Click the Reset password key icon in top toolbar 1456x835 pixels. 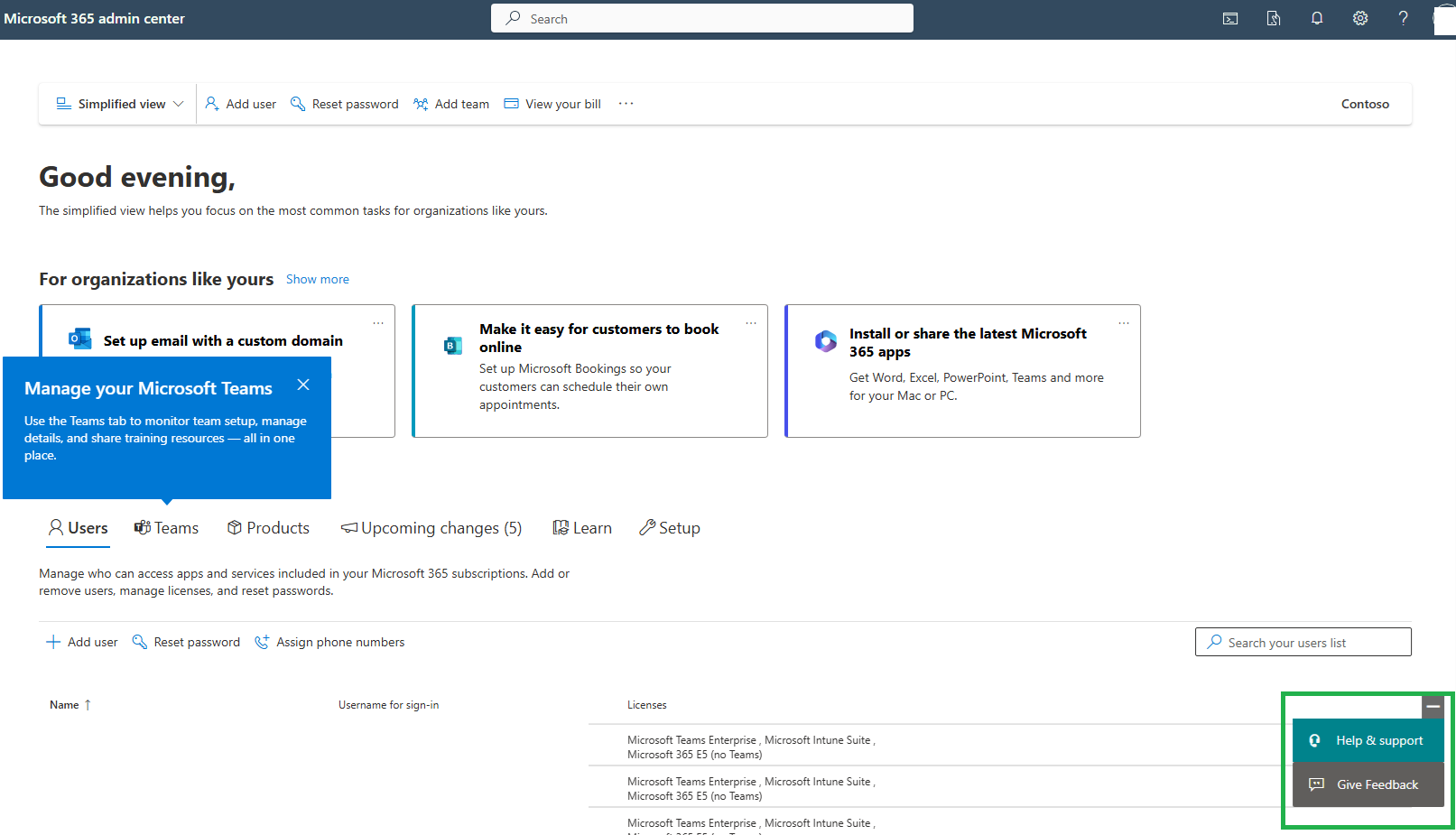click(x=298, y=104)
